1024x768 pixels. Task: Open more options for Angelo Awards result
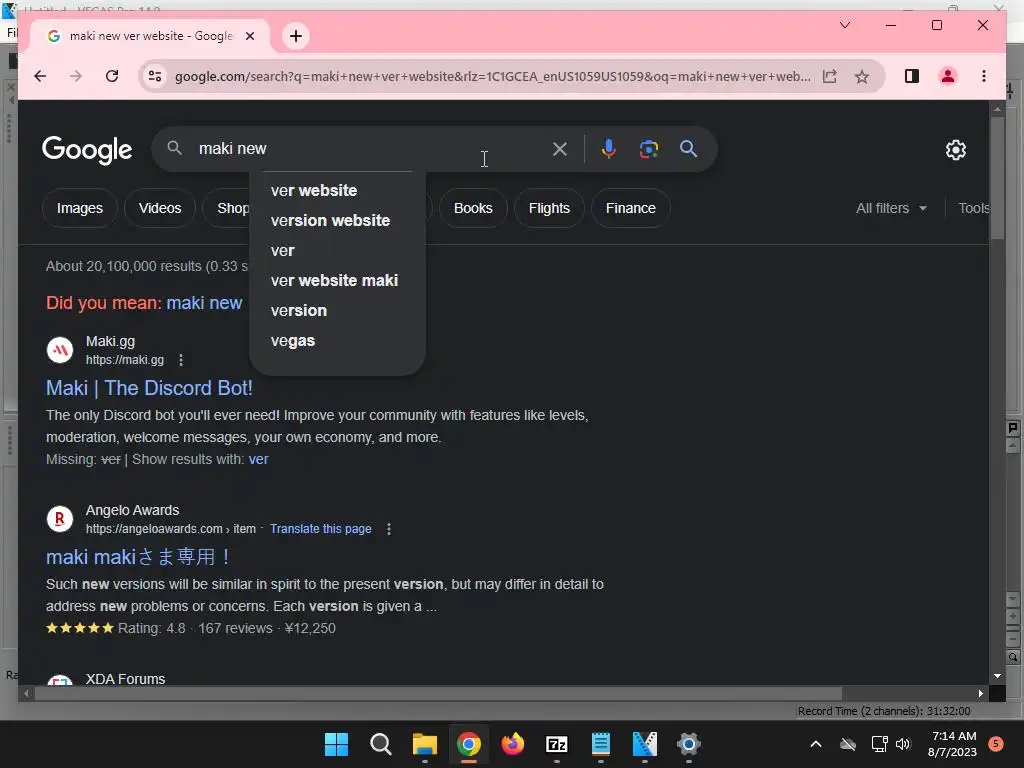coord(389,529)
